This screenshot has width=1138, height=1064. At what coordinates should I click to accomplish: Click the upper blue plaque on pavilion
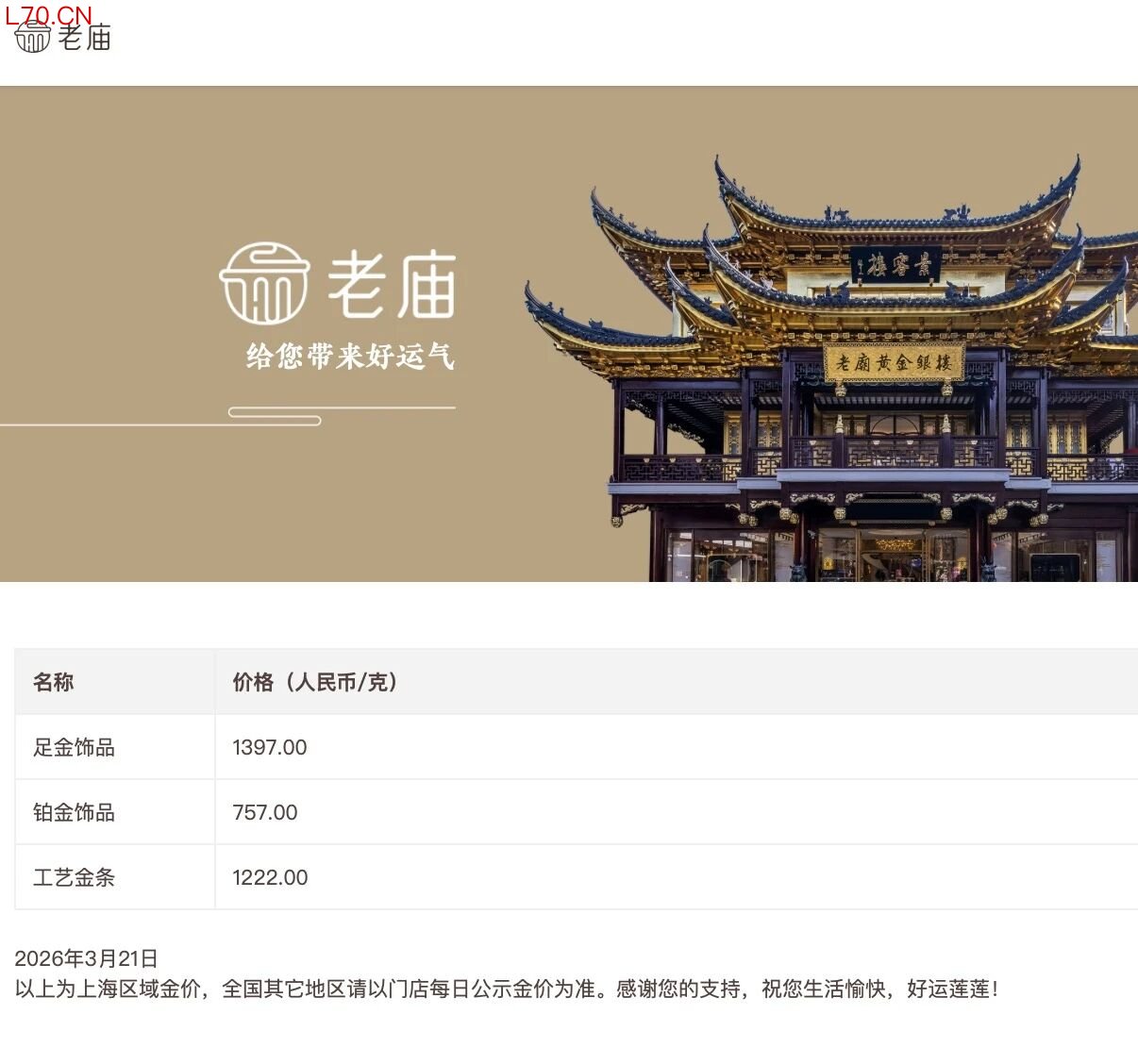(x=896, y=265)
